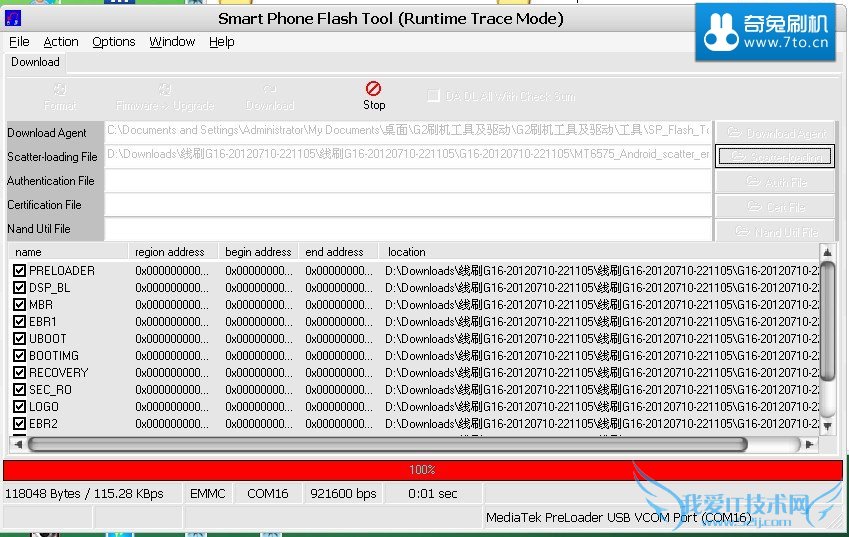Click the partition list scroll down arrow
This screenshot has width=849, height=537.
pyautogui.click(x=827, y=427)
